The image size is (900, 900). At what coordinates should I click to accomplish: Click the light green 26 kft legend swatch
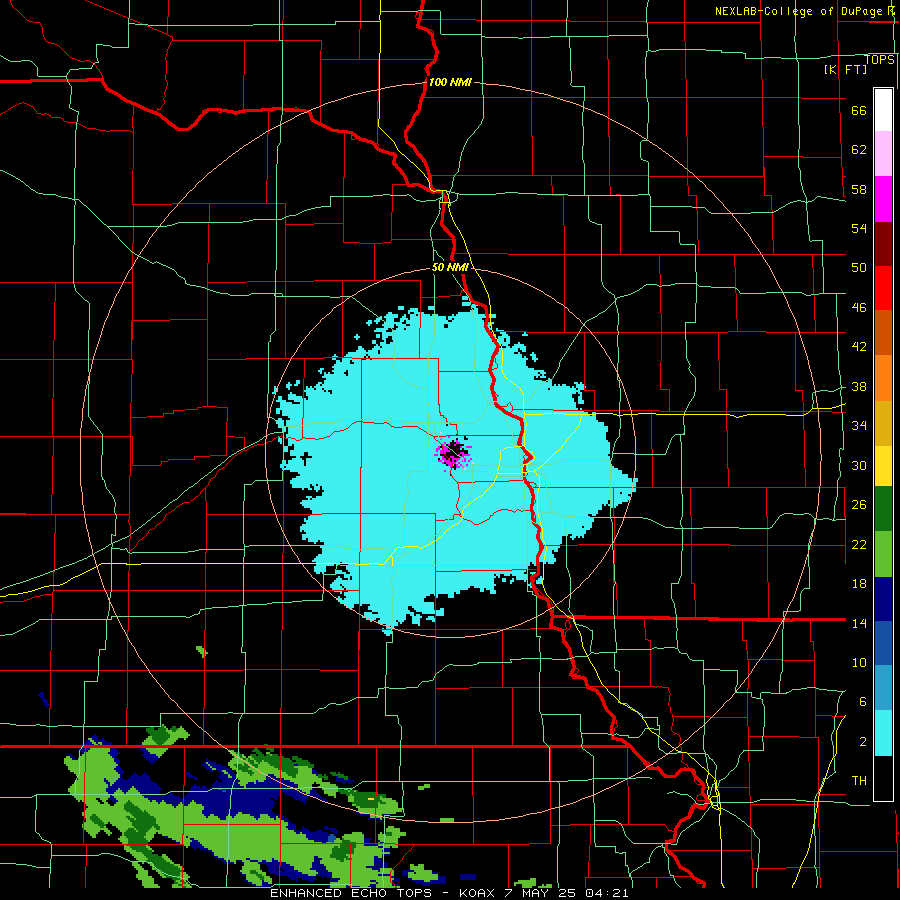coord(883,554)
